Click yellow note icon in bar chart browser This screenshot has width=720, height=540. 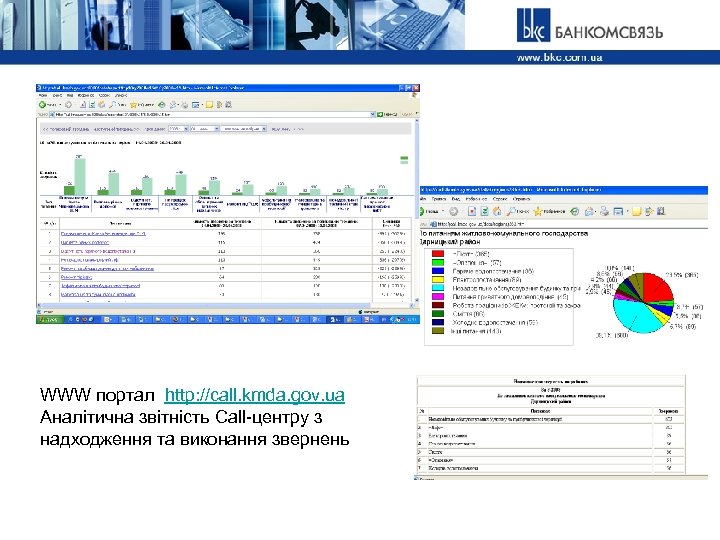(x=209, y=105)
